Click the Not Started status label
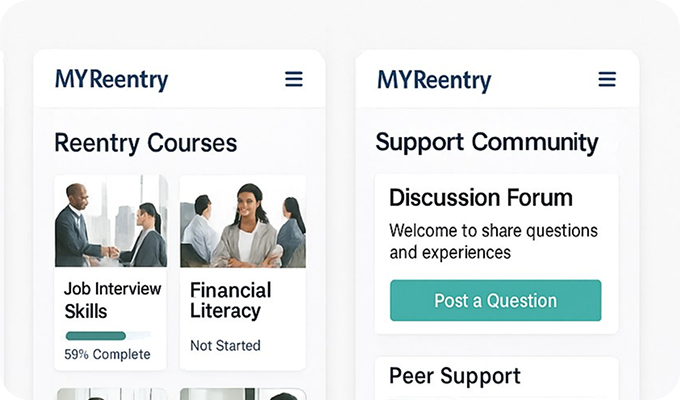680x400 pixels. (x=225, y=346)
